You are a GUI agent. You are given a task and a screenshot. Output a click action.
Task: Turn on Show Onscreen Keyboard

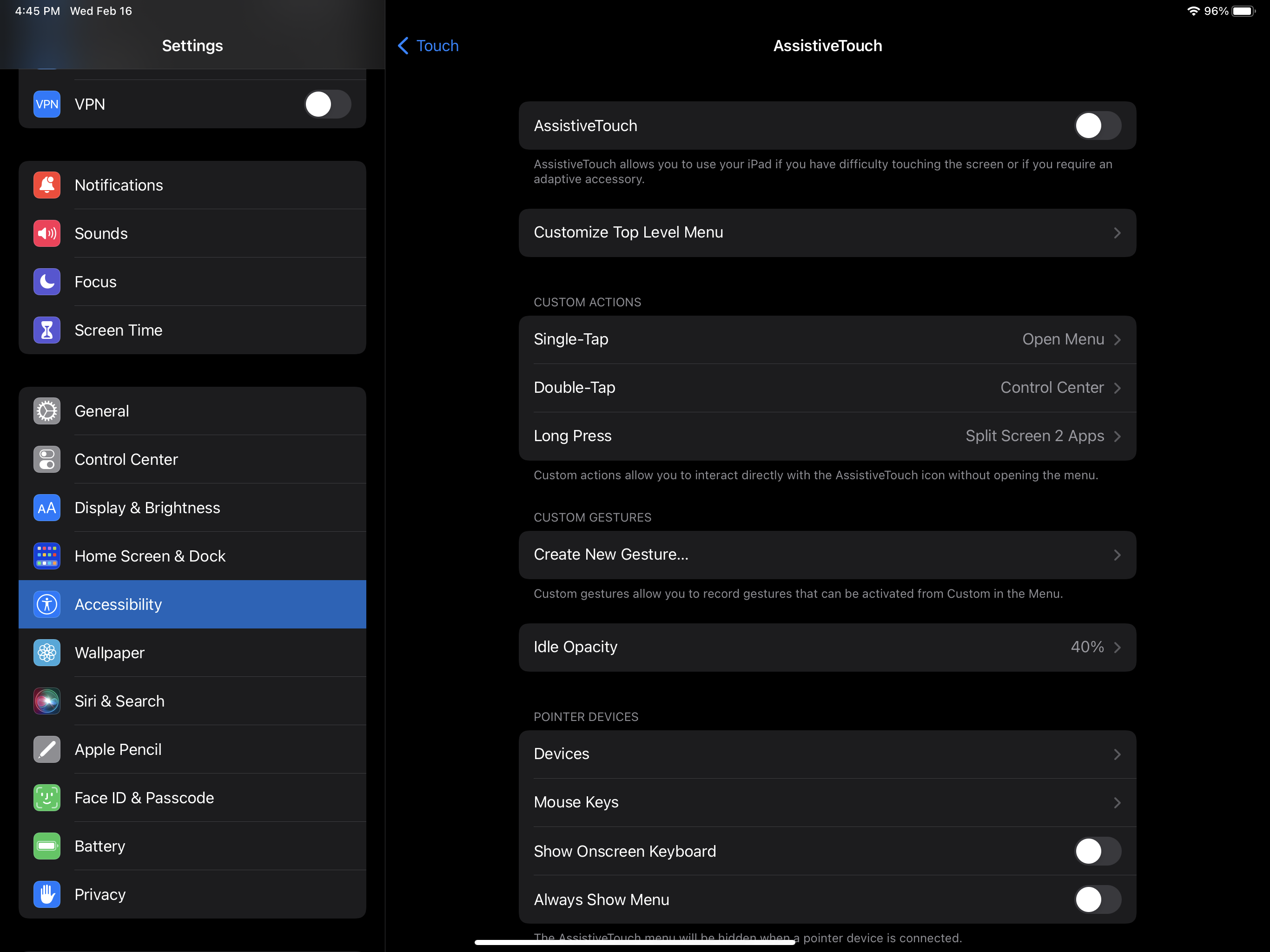pos(1097,851)
